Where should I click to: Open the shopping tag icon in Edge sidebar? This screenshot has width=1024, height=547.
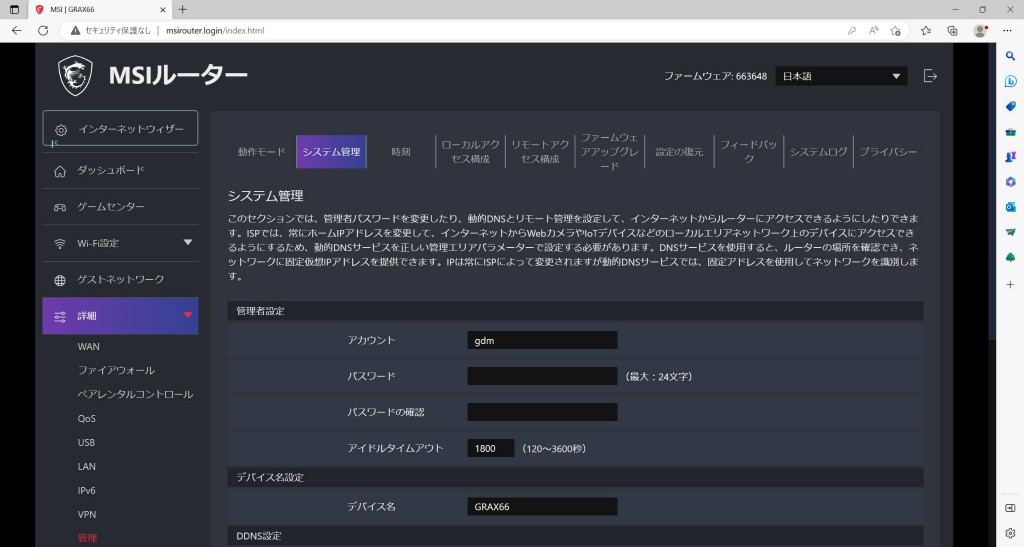1010,106
